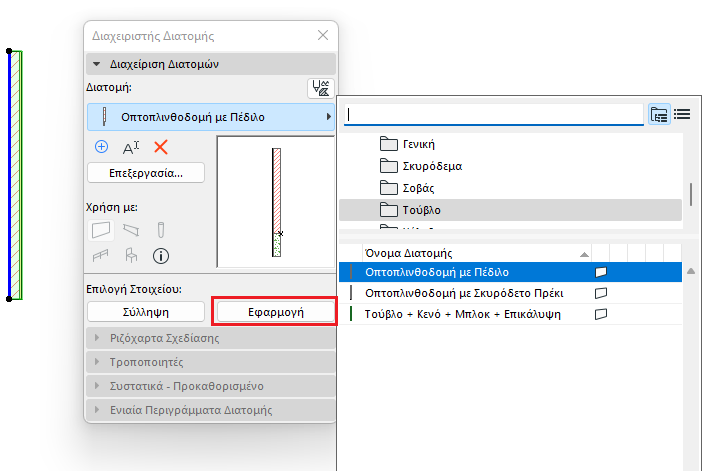Toggle use with Beam icon

pyautogui.click(x=131, y=230)
